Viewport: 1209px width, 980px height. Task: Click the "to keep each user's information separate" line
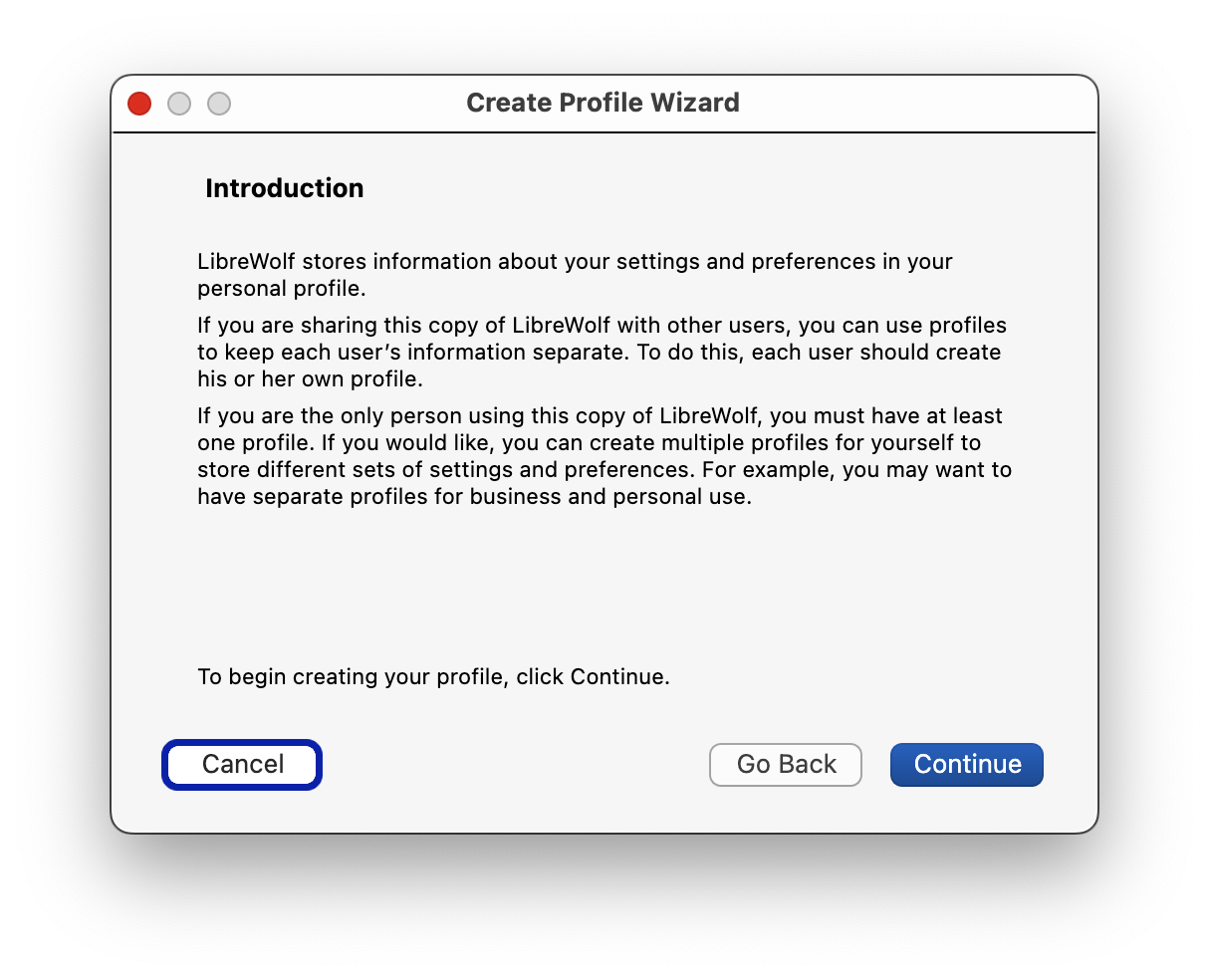[599, 353]
